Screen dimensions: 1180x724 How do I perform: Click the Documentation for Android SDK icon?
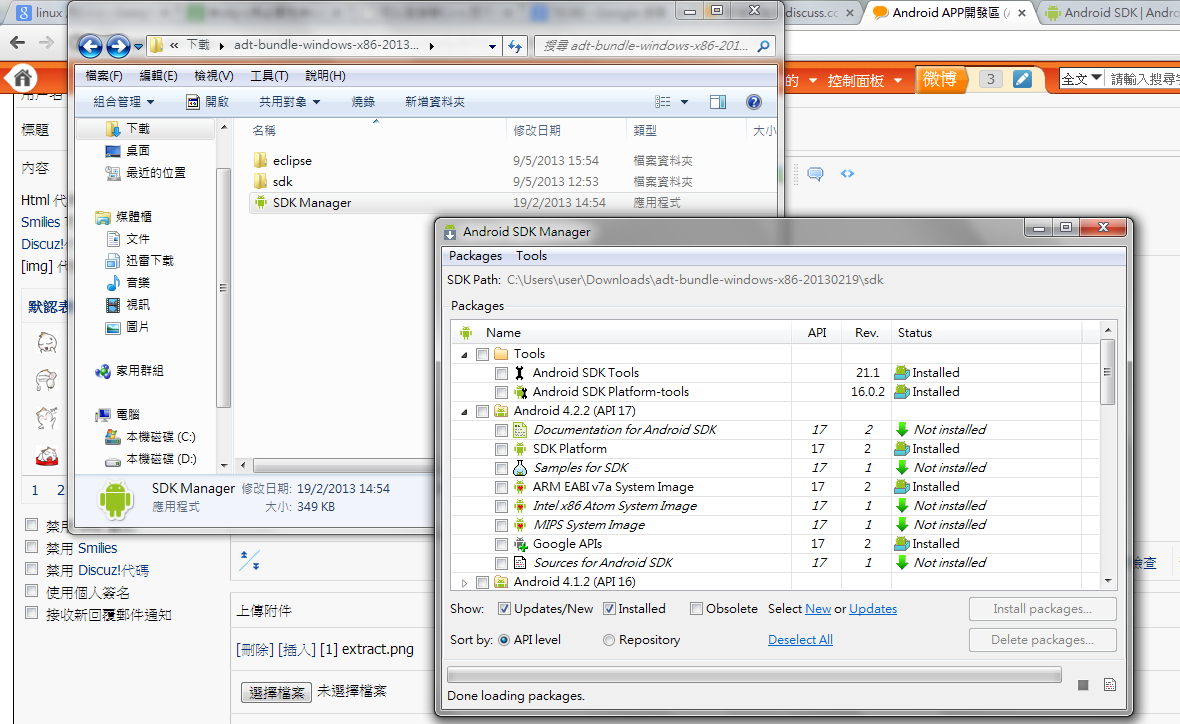(520, 430)
